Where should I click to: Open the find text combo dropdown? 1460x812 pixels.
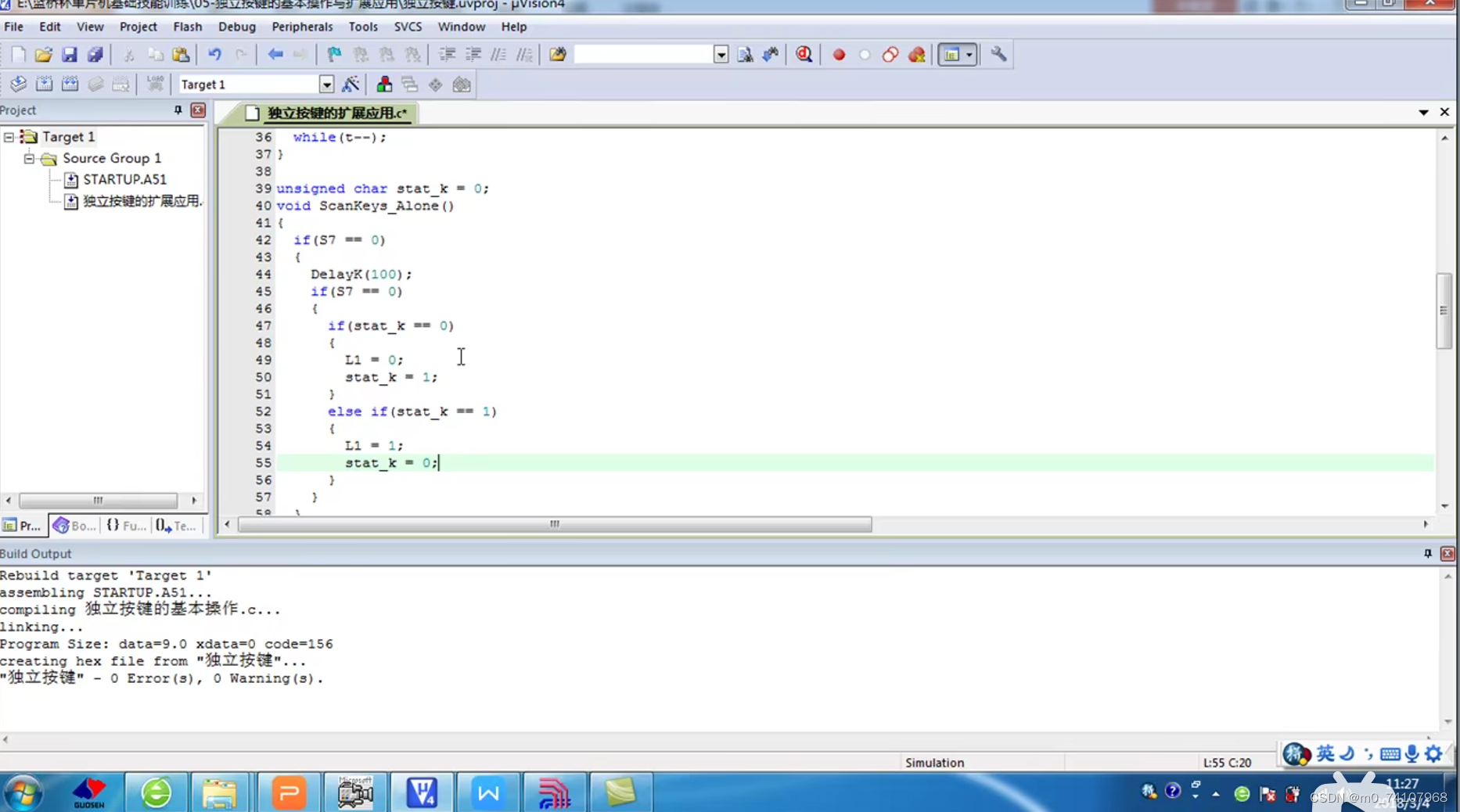point(721,55)
